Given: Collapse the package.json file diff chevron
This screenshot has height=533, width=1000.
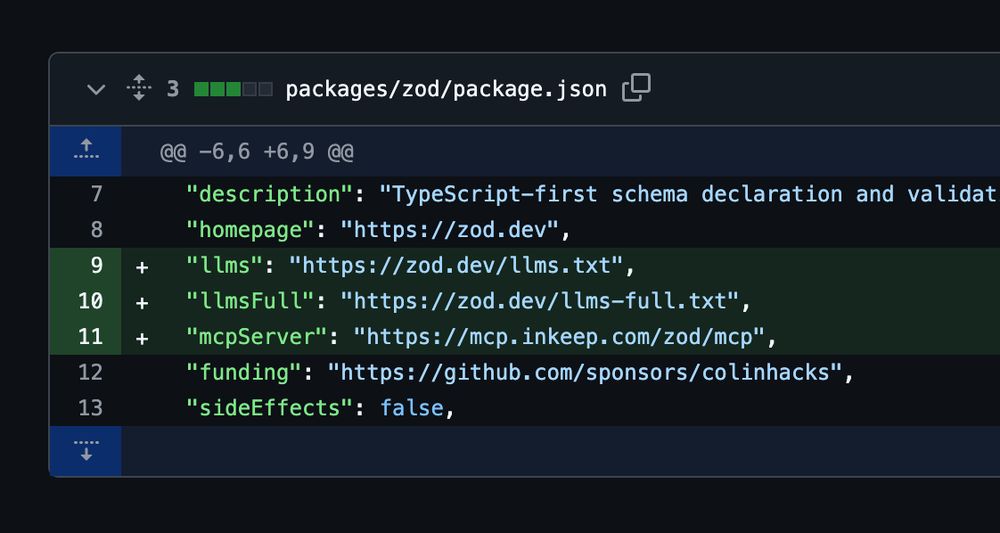Looking at the screenshot, I should [x=96, y=90].
